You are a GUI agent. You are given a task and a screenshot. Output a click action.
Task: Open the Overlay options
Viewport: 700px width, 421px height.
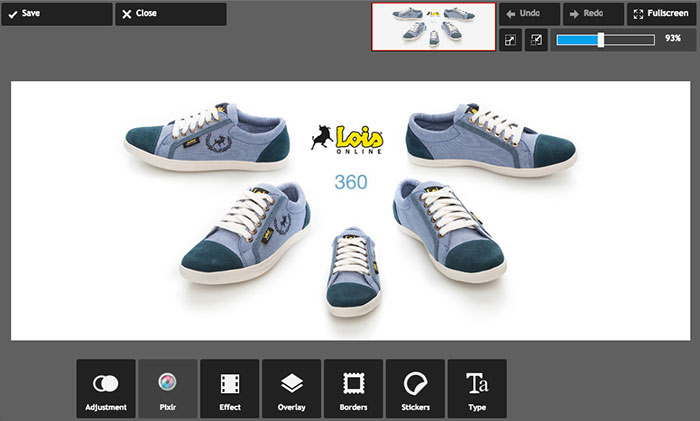coord(292,388)
